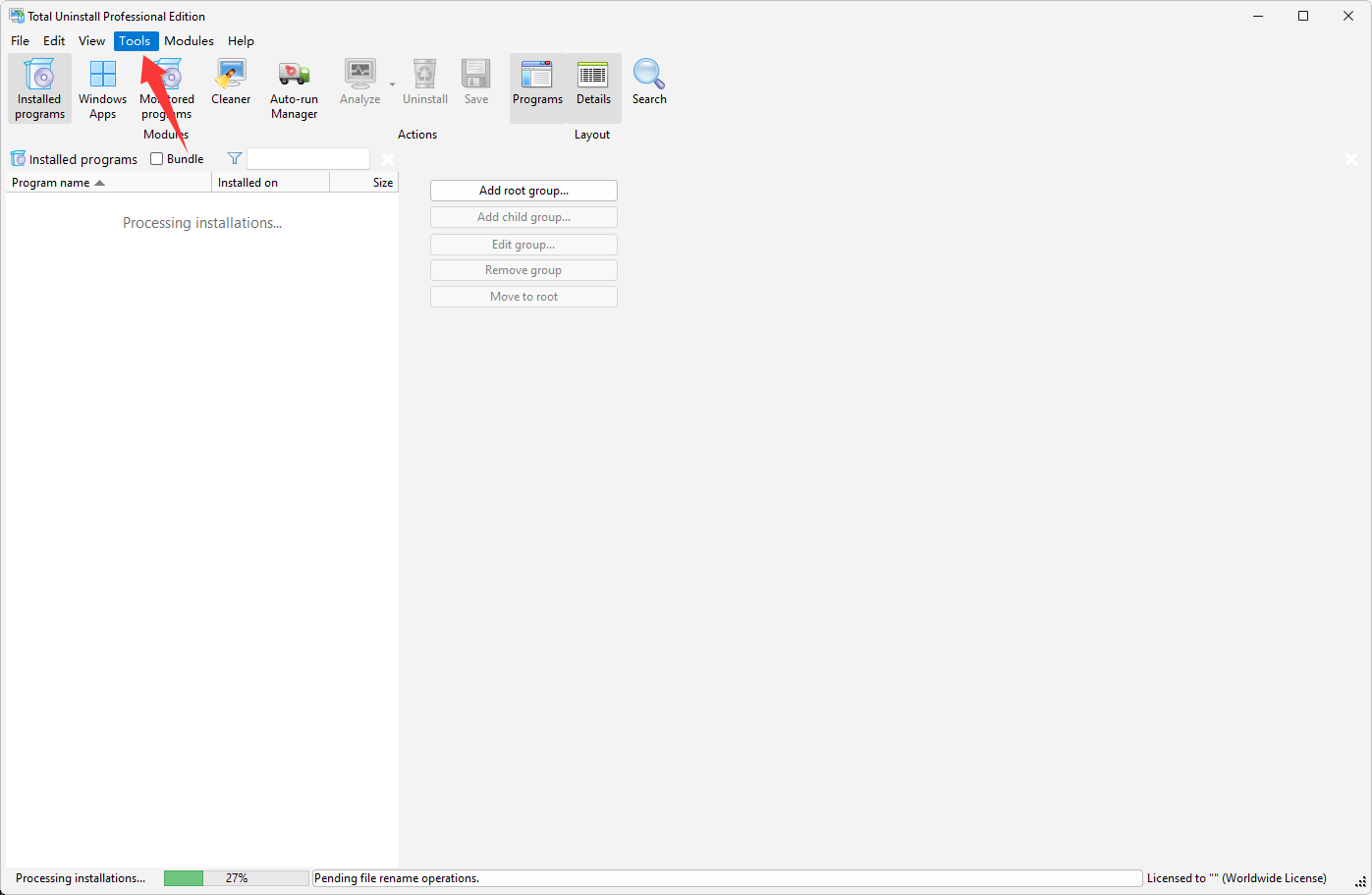Click the status bar resize grip

tap(1361, 882)
